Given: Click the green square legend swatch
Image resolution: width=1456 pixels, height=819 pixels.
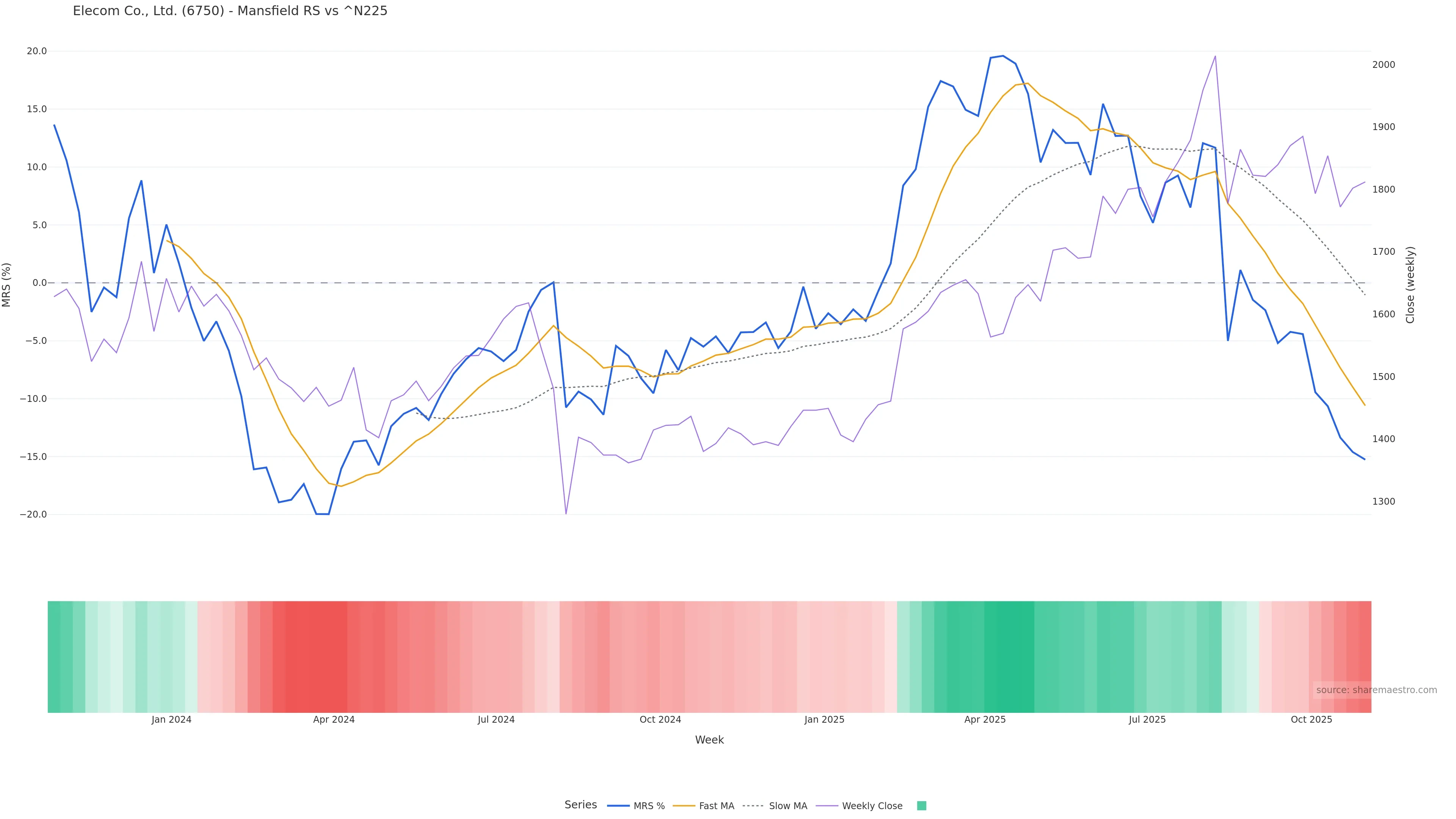Looking at the screenshot, I should [921, 806].
